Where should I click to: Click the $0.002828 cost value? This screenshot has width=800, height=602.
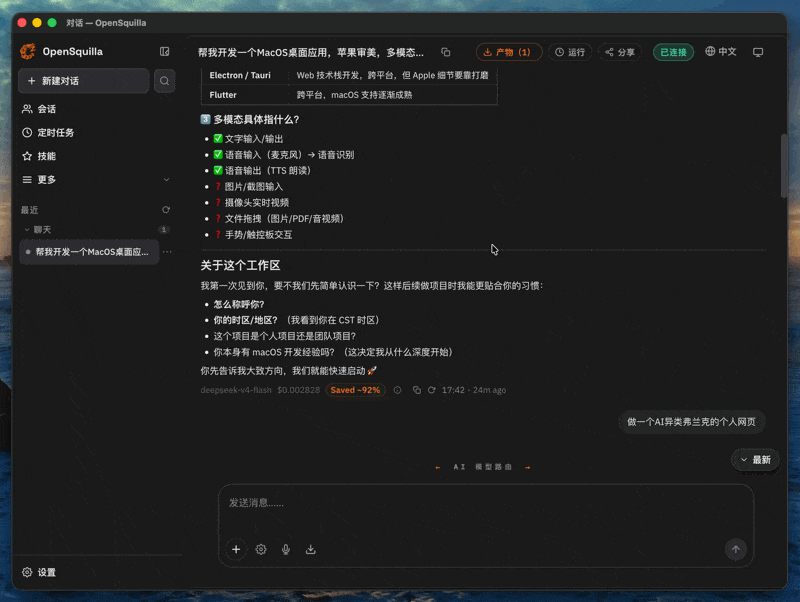(298, 390)
